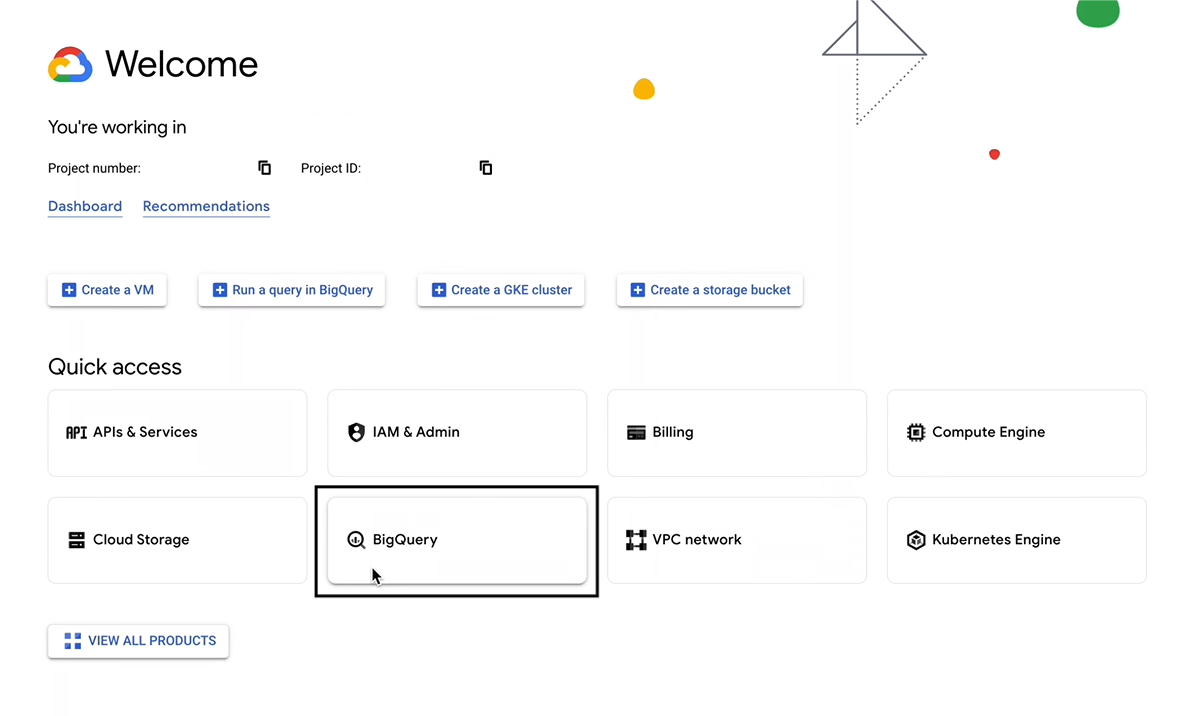Open the Recommendations link
Viewport: 1183px width, 716px height.
tap(206, 206)
